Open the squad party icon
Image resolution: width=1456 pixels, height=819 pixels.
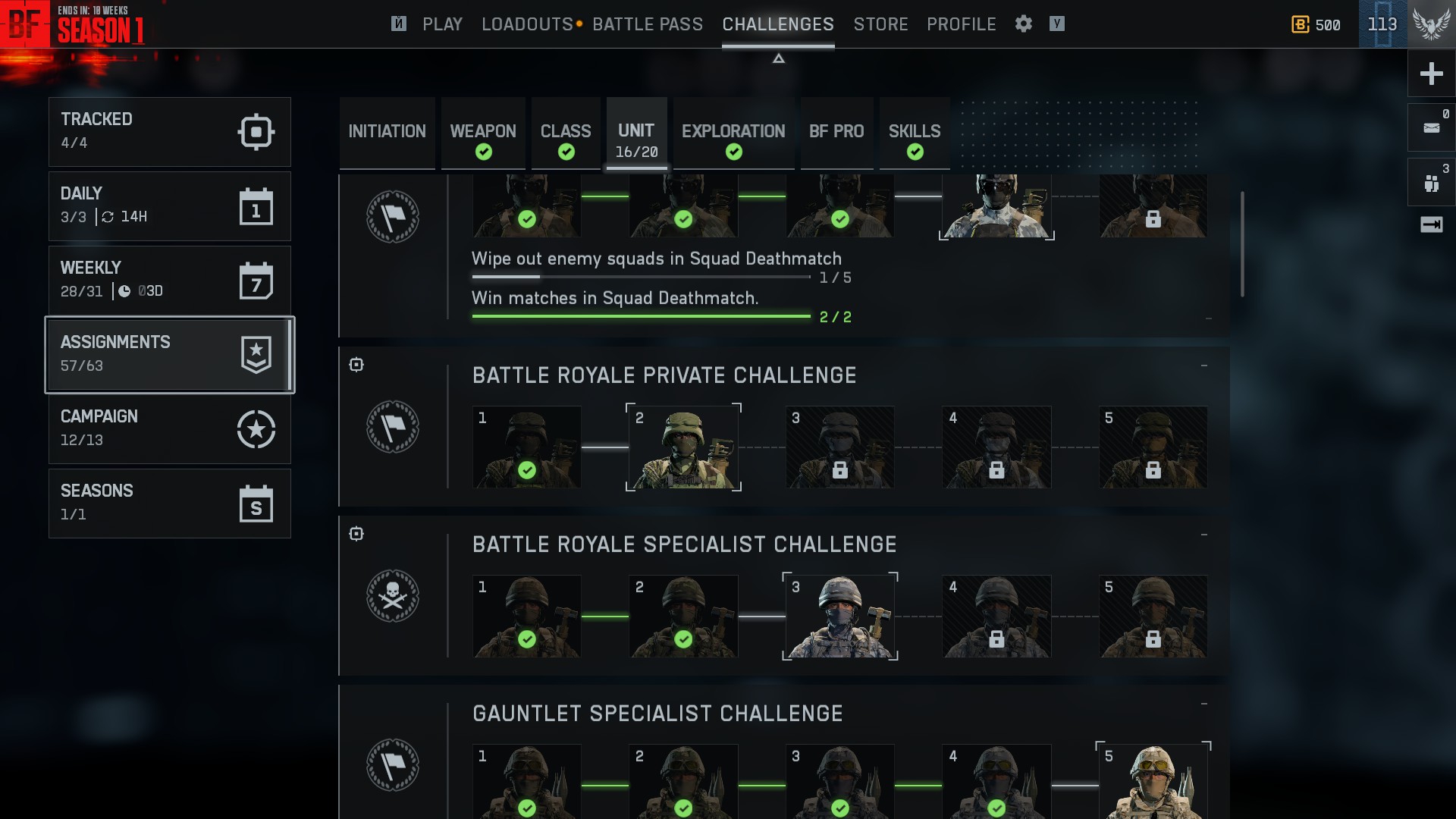point(1431,182)
